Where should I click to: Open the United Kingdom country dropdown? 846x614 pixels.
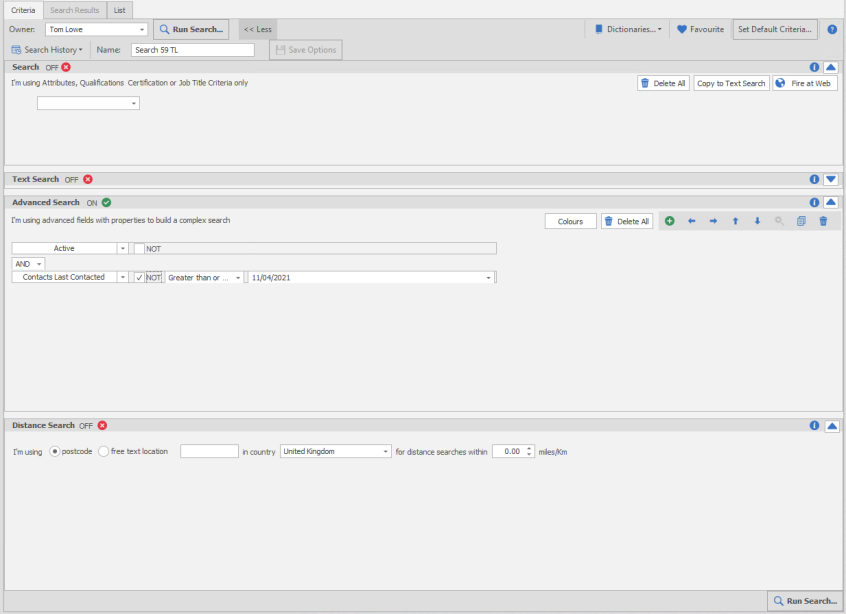386,452
